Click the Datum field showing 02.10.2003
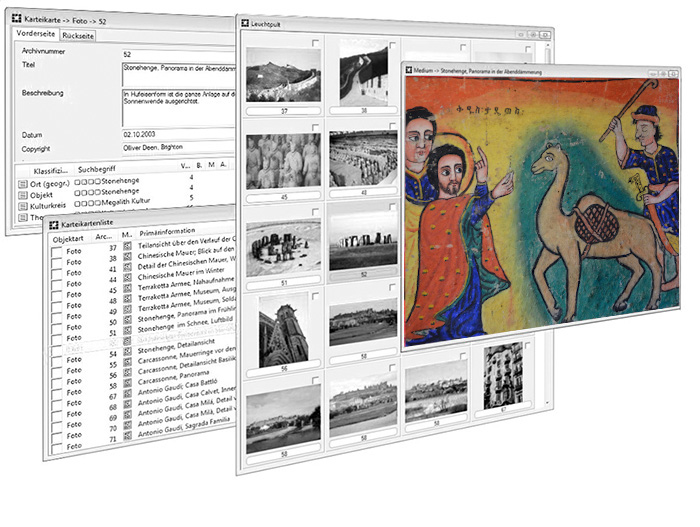This screenshot has width=700, height=527. [178, 134]
